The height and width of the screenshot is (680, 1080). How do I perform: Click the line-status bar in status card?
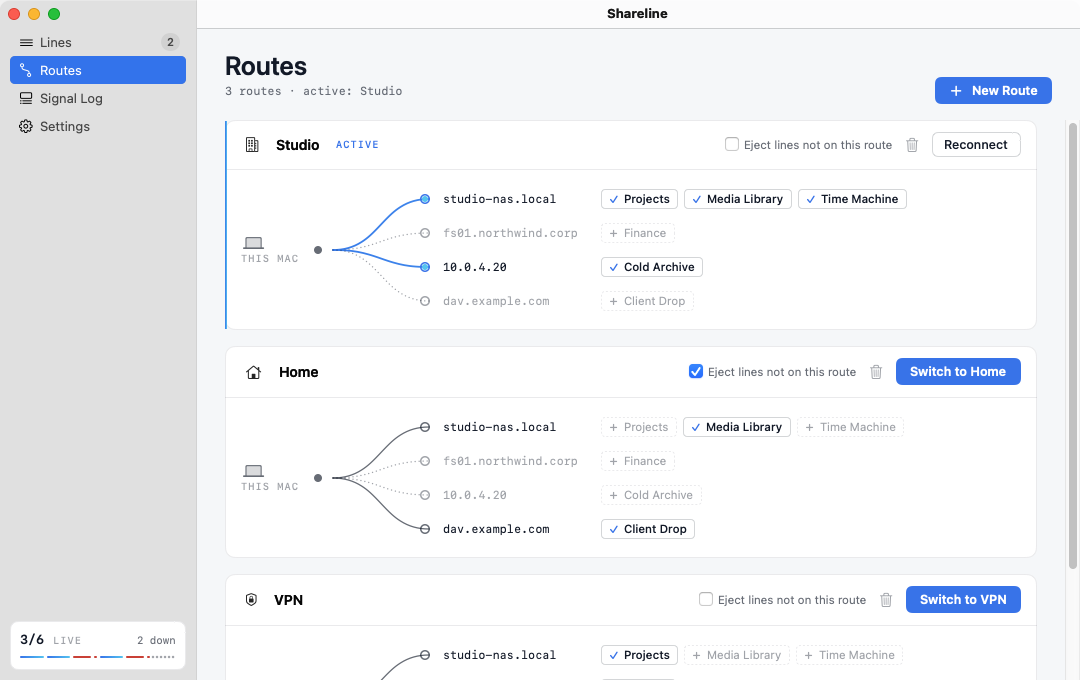coord(97,657)
